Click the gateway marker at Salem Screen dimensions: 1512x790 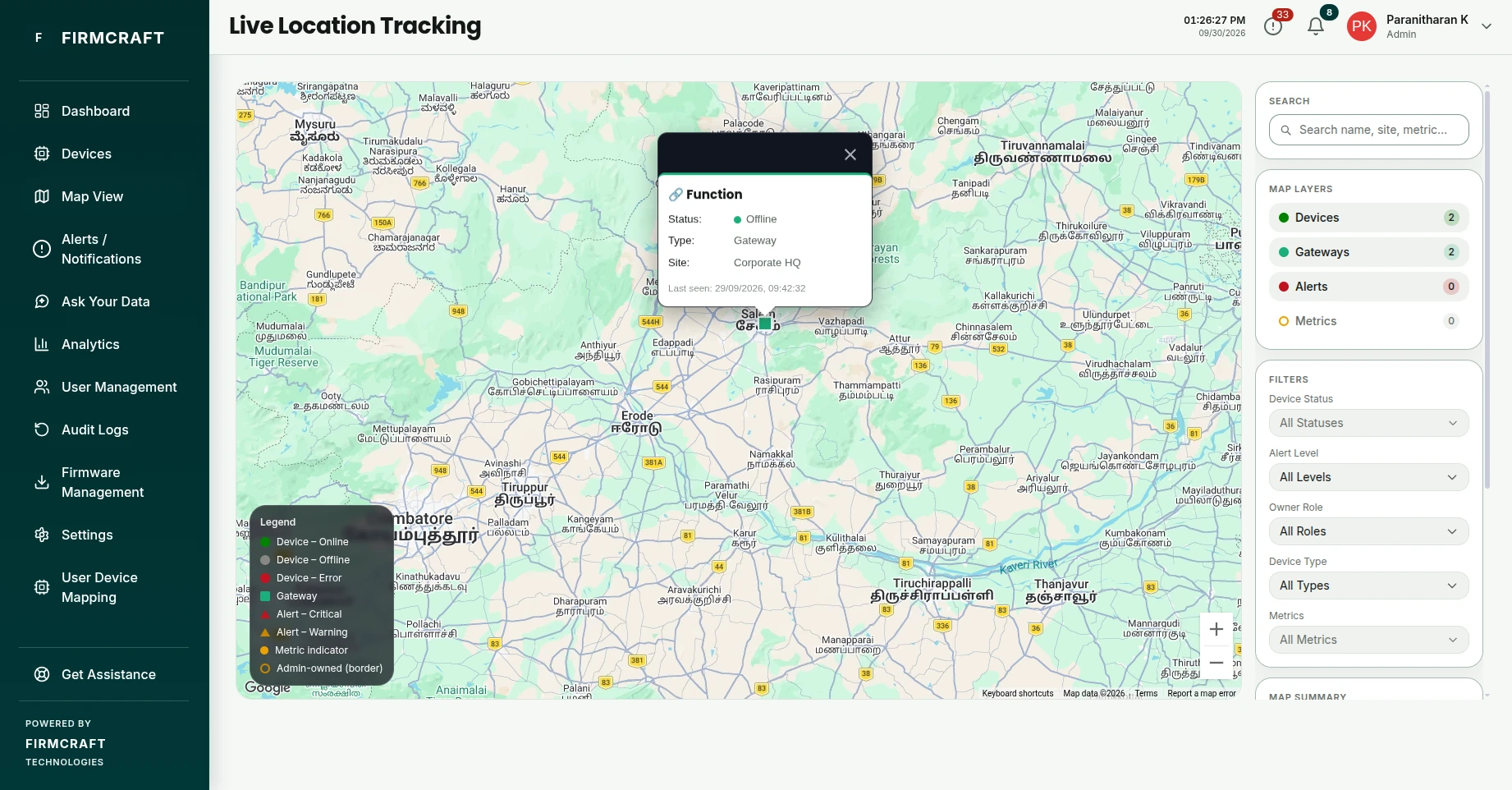point(765,324)
